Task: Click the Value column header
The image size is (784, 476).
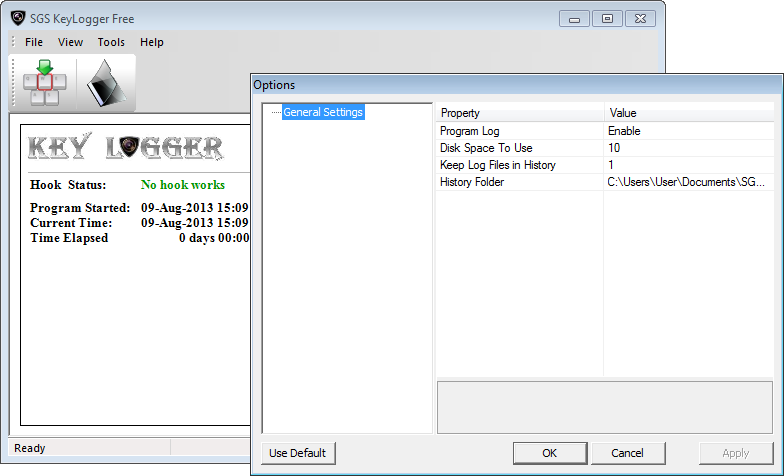Action: click(689, 113)
